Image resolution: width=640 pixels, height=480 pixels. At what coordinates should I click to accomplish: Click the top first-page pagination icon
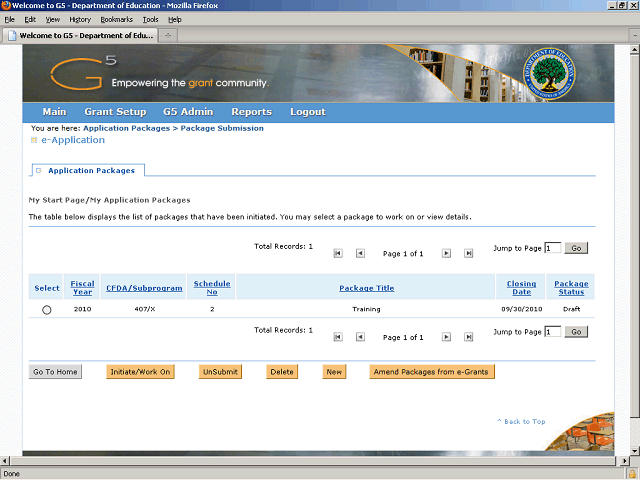tap(338, 253)
